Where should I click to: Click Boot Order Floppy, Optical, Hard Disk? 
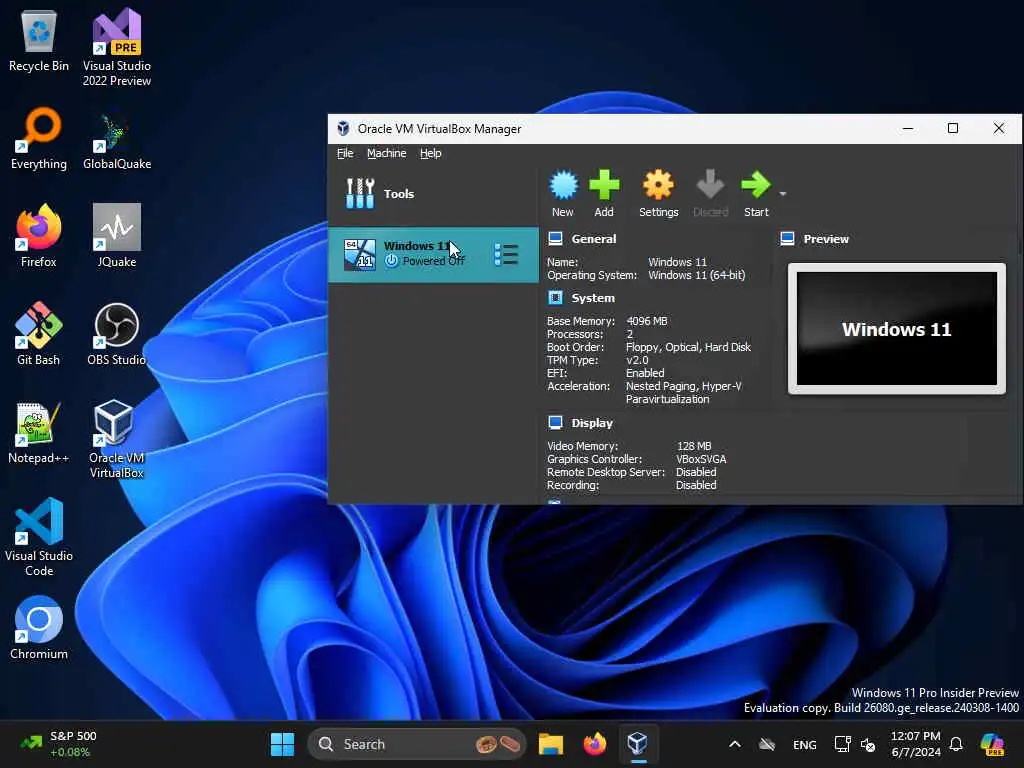coord(688,347)
